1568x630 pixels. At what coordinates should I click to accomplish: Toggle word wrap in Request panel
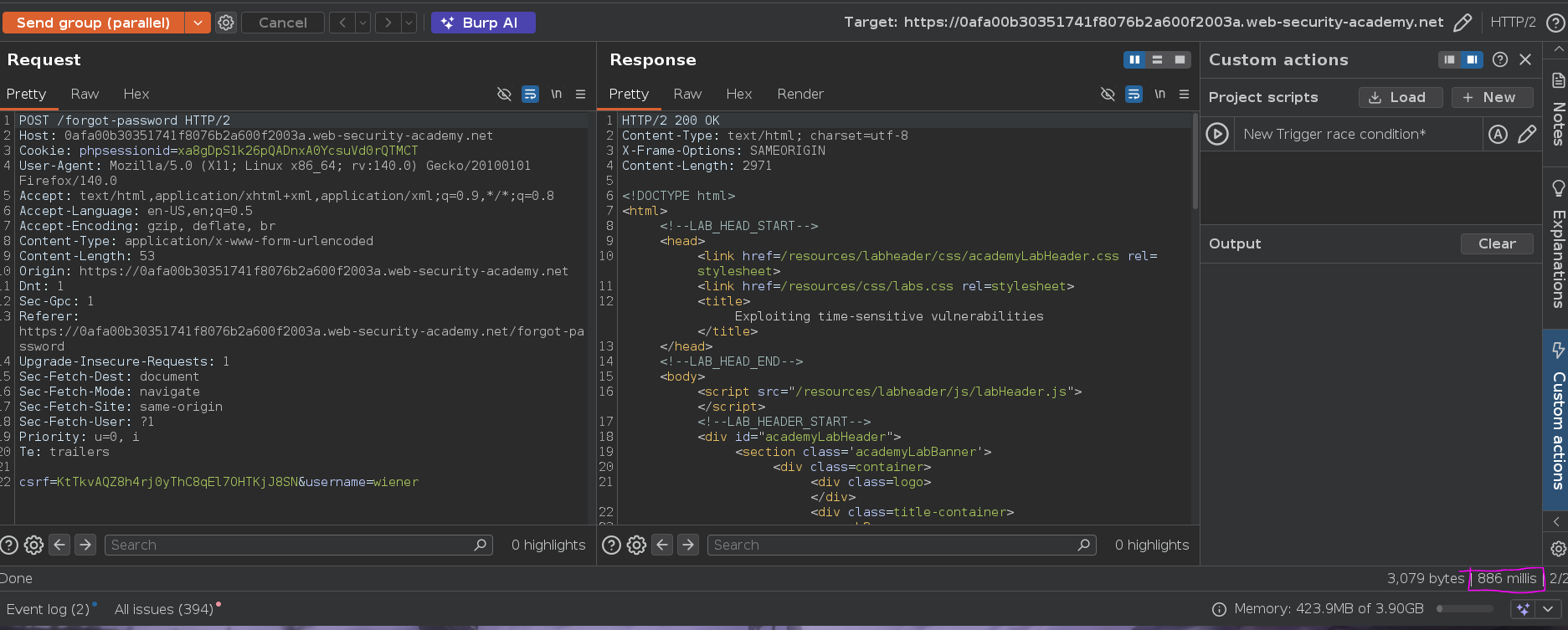[x=530, y=94]
